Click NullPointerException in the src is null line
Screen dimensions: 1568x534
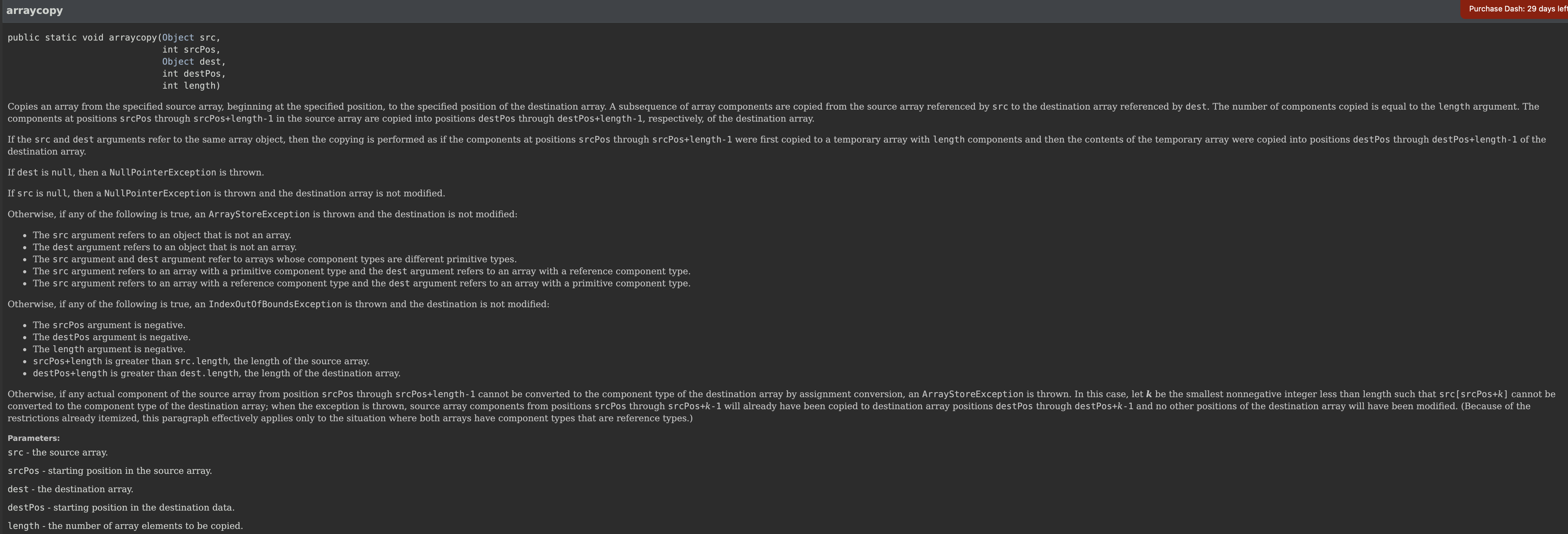(x=157, y=194)
